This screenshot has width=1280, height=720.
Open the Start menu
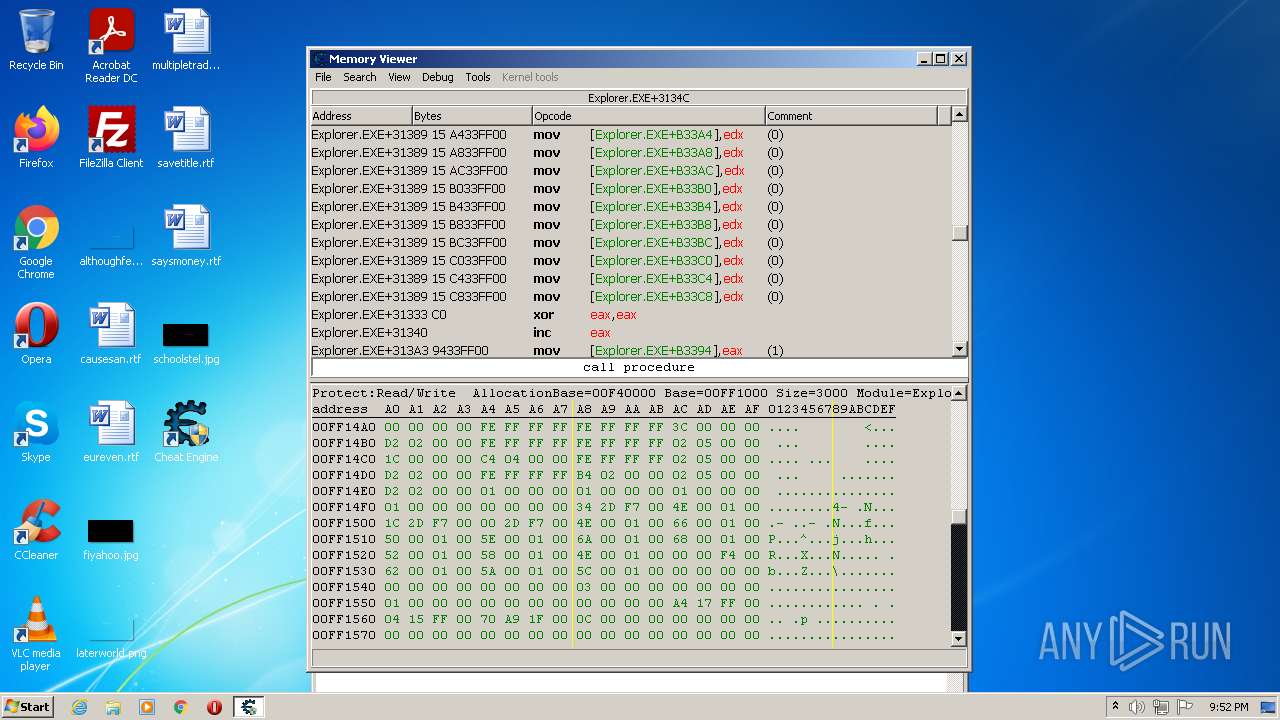[27, 706]
